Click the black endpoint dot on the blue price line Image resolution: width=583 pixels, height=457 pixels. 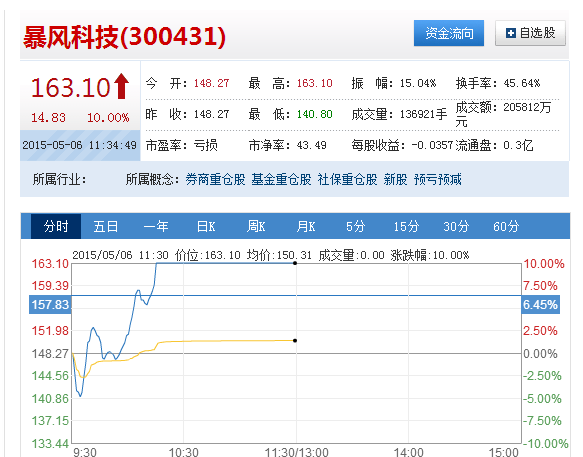(x=295, y=263)
